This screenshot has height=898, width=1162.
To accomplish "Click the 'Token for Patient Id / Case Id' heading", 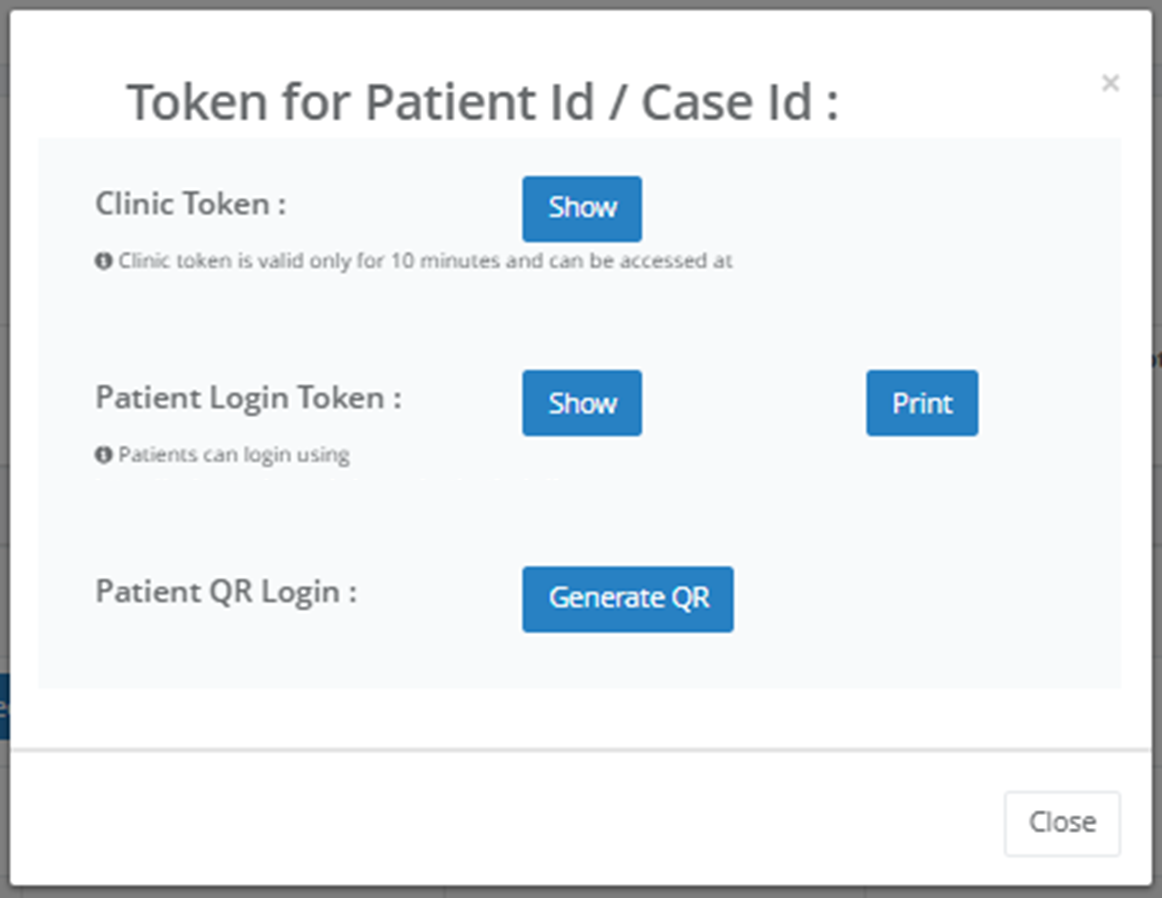I will tap(482, 102).
